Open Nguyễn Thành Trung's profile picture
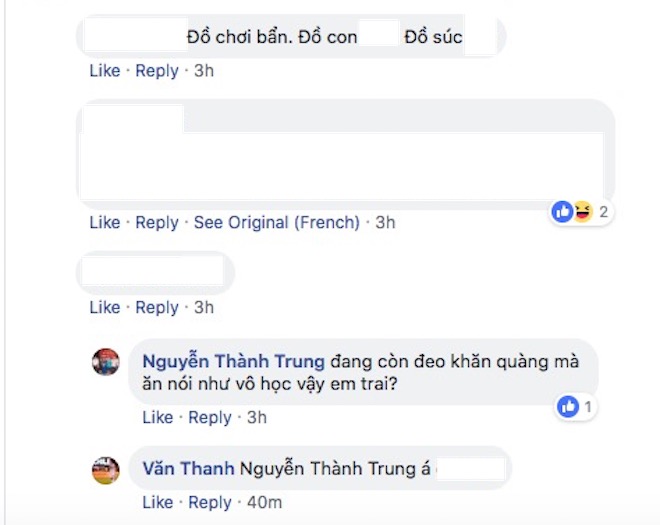660x525 pixels. pos(106,361)
